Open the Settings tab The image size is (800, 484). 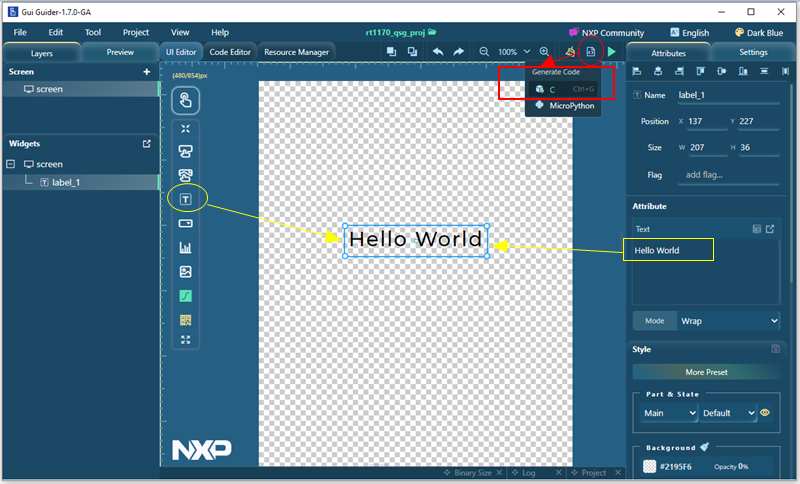(753, 52)
